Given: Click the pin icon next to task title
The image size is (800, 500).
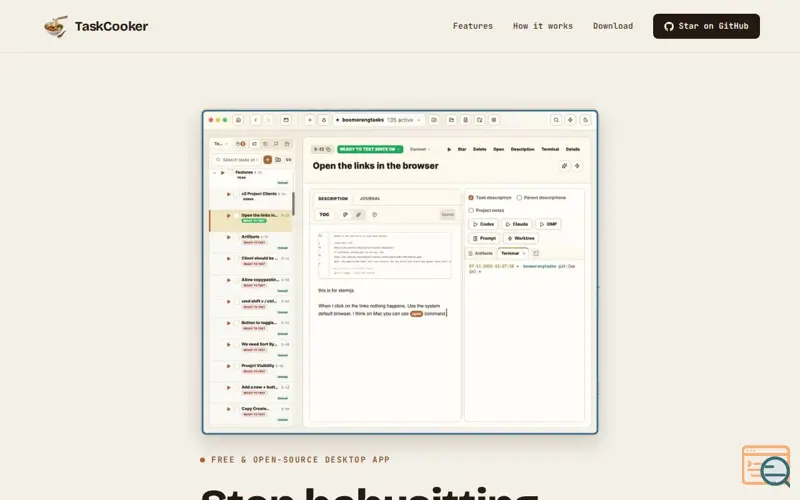Looking at the screenshot, I should pos(564,166).
